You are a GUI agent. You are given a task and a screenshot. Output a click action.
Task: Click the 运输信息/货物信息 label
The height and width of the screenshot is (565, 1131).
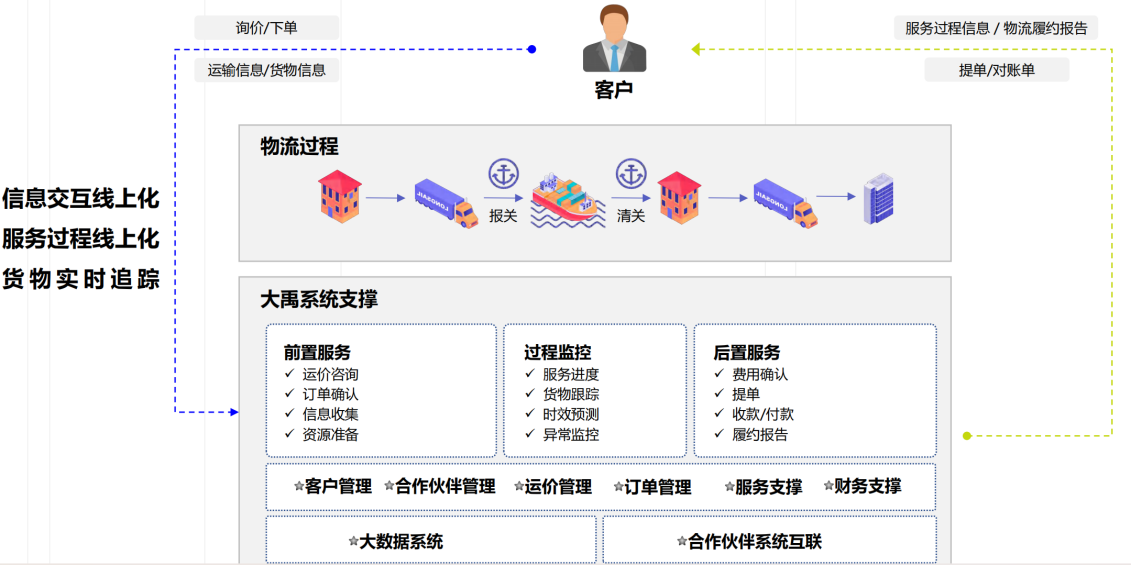point(266,70)
